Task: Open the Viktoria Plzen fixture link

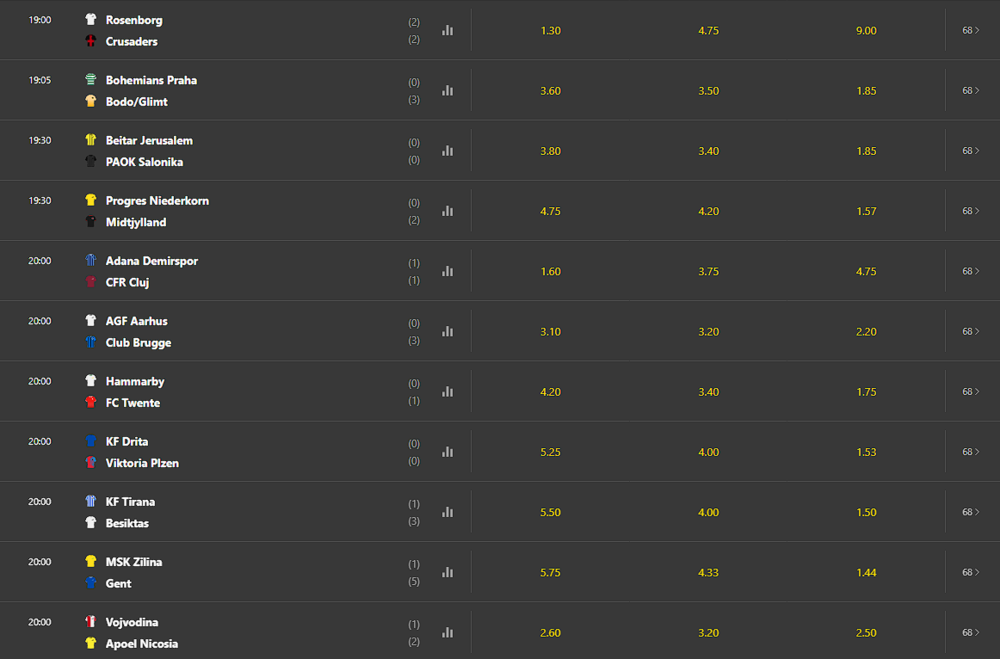Action: tap(142, 463)
